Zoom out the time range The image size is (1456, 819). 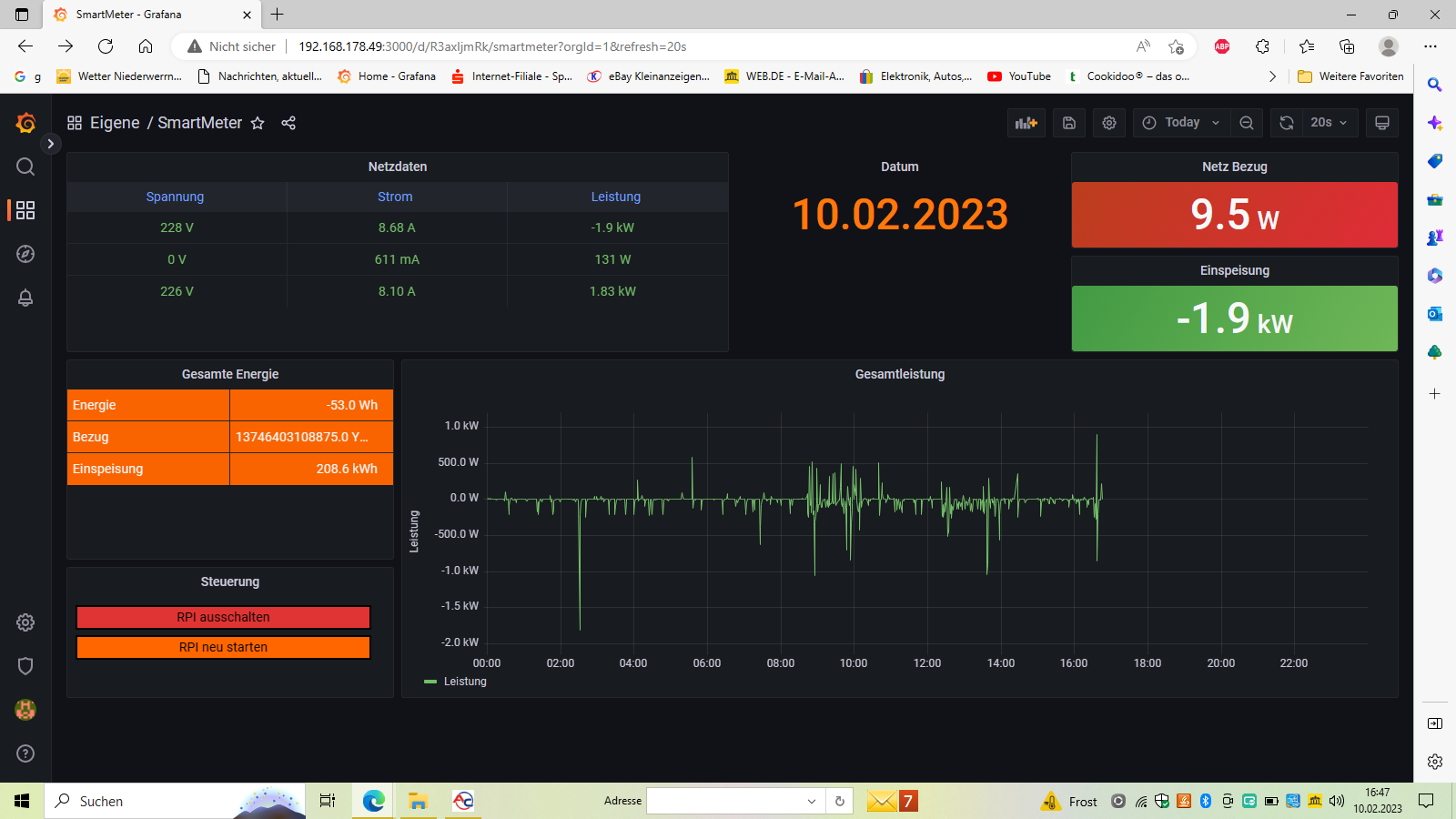point(1247,123)
